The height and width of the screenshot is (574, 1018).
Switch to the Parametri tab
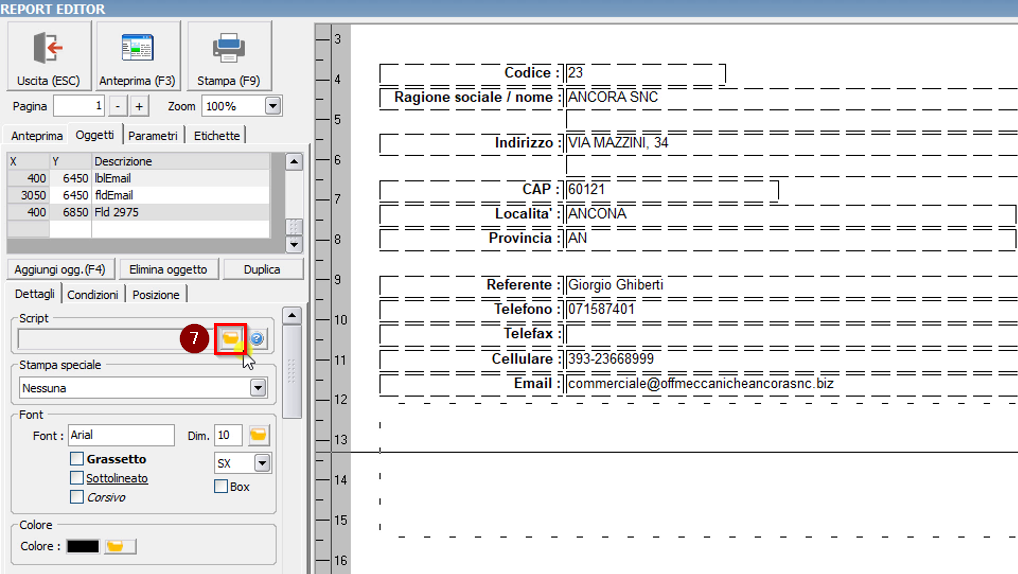tap(153, 135)
